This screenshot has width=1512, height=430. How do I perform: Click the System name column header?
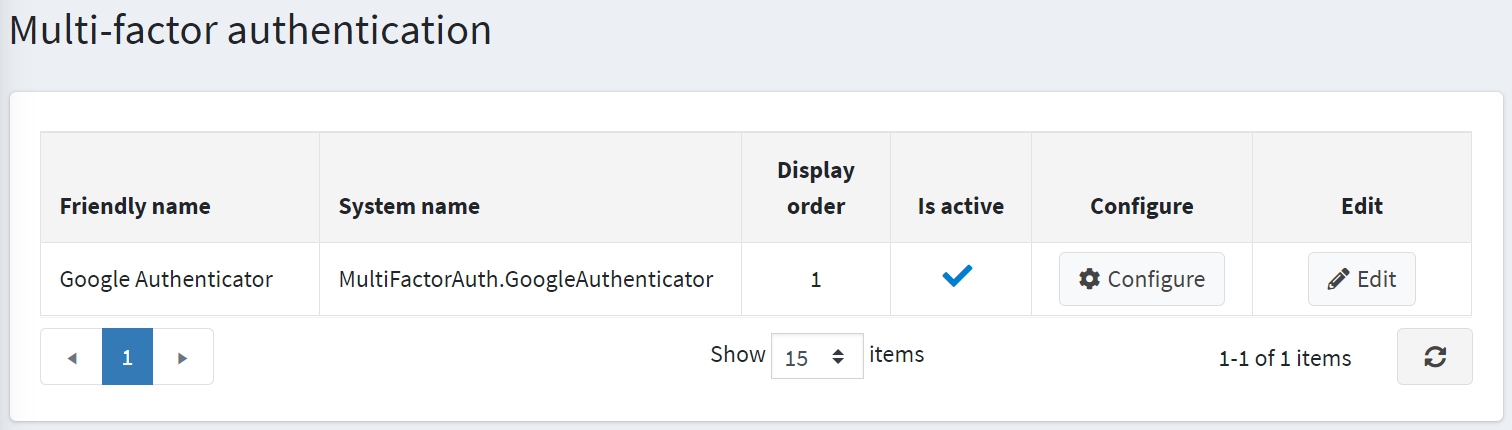click(x=409, y=207)
